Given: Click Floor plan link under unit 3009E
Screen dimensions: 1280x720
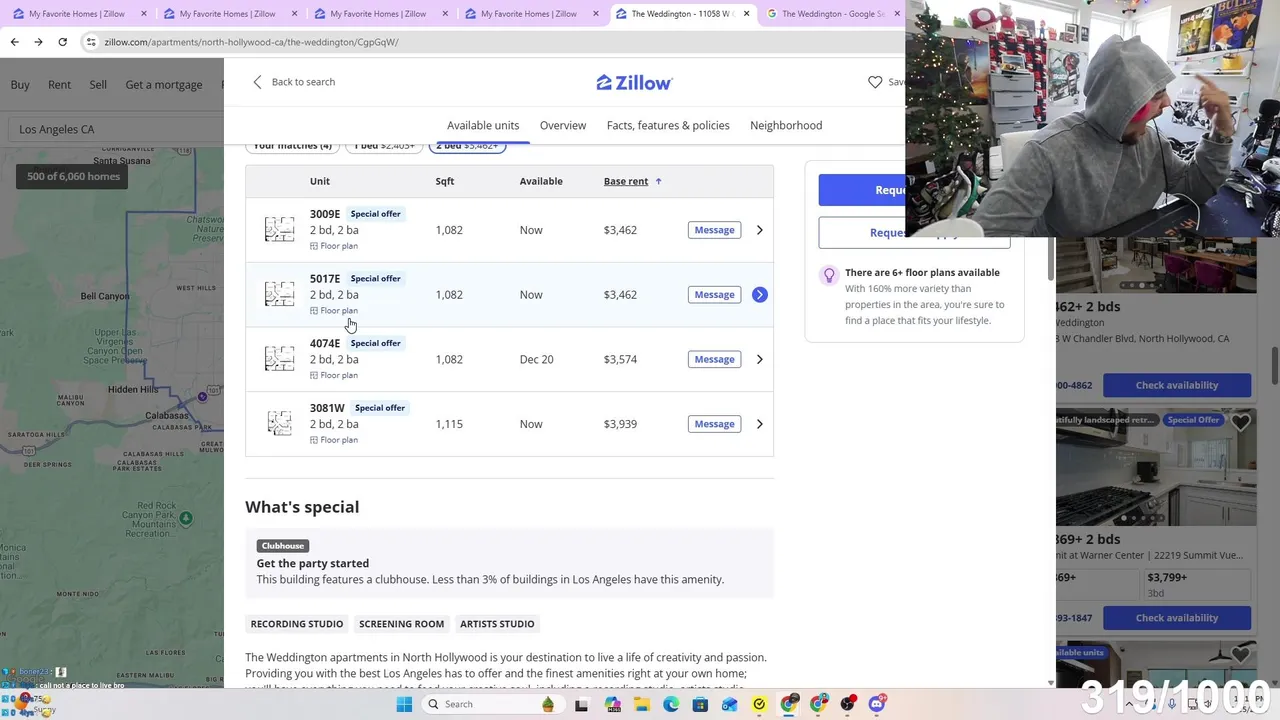Looking at the screenshot, I should coord(333,246).
